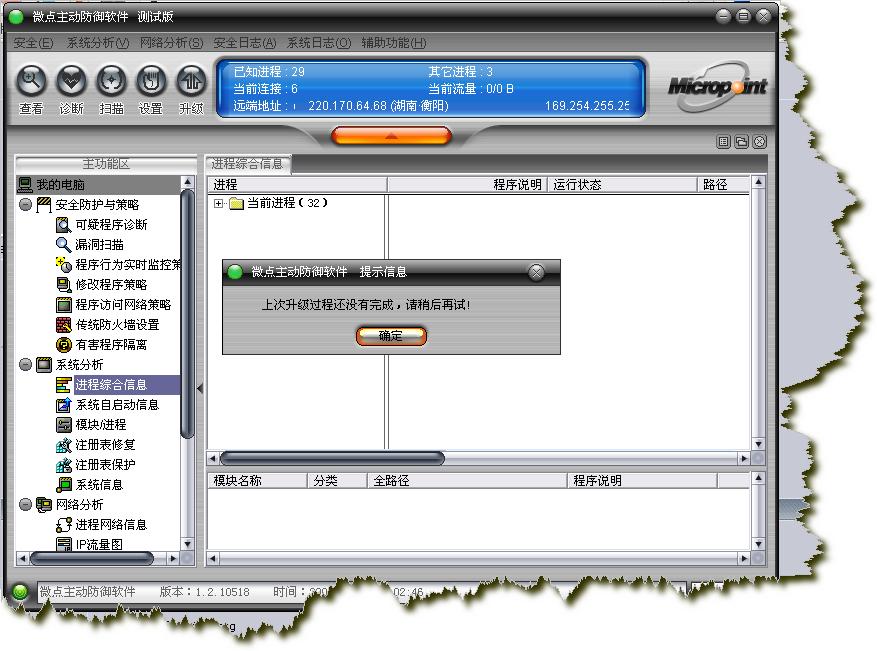Open the 系统日志(O) menu
Screen dimensions: 877x651
[319, 43]
